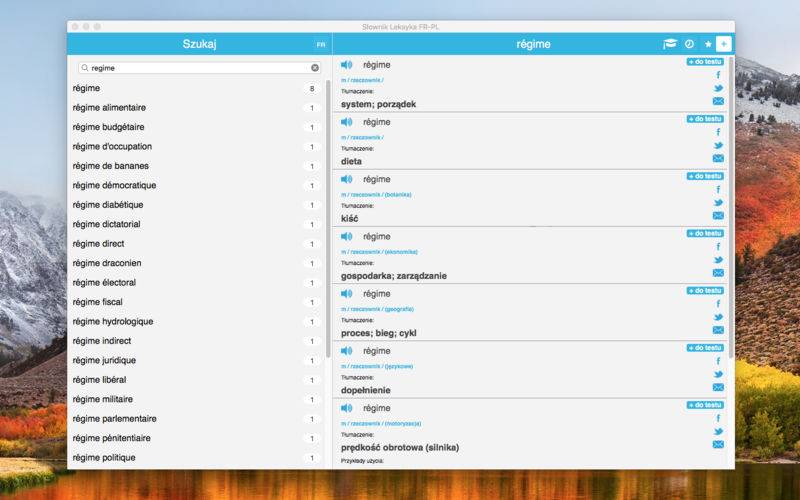This screenshot has width=800, height=500.
Task: Add 'prędkość obrotowa' entry to test
Action: pyautogui.click(x=705, y=405)
